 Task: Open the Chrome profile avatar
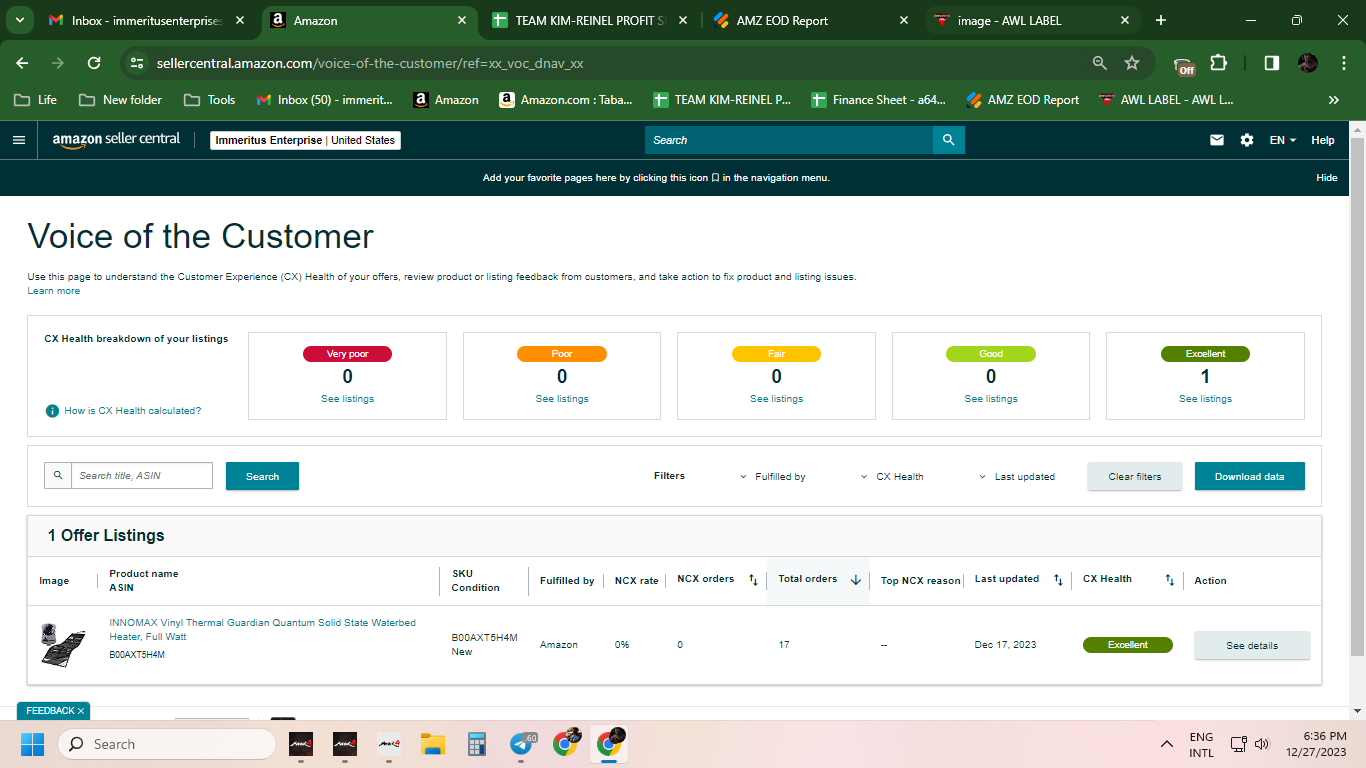(1308, 63)
